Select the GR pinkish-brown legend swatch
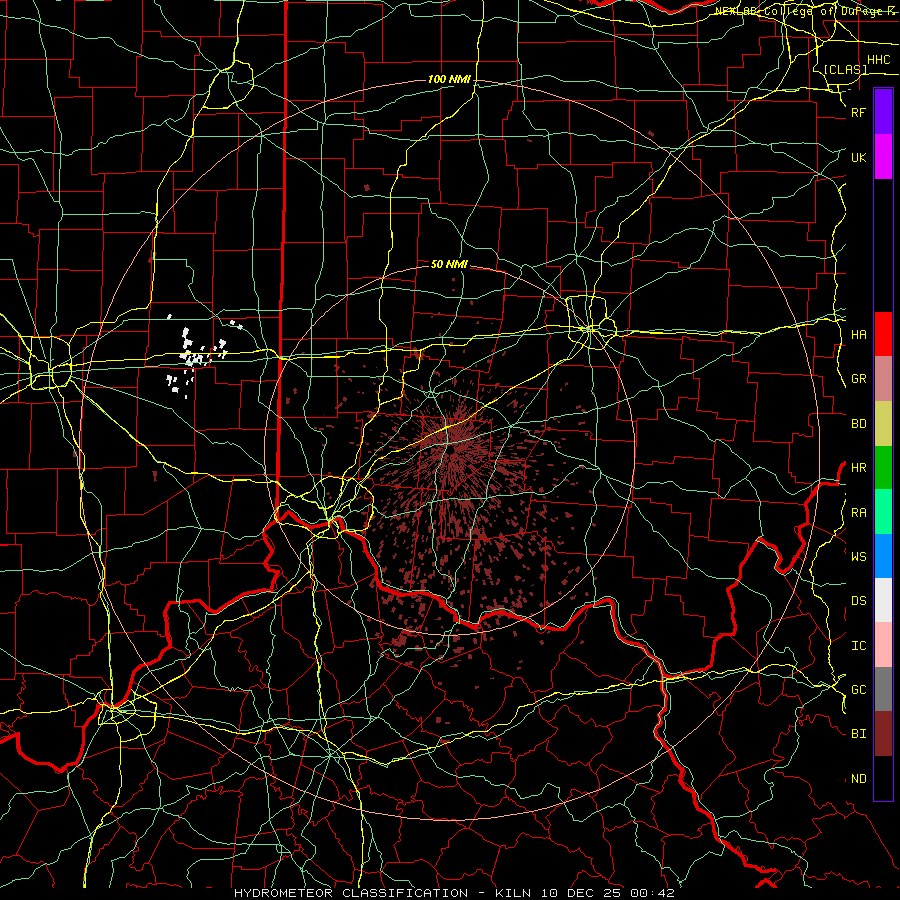This screenshot has width=900, height=900. click(883, 378)
